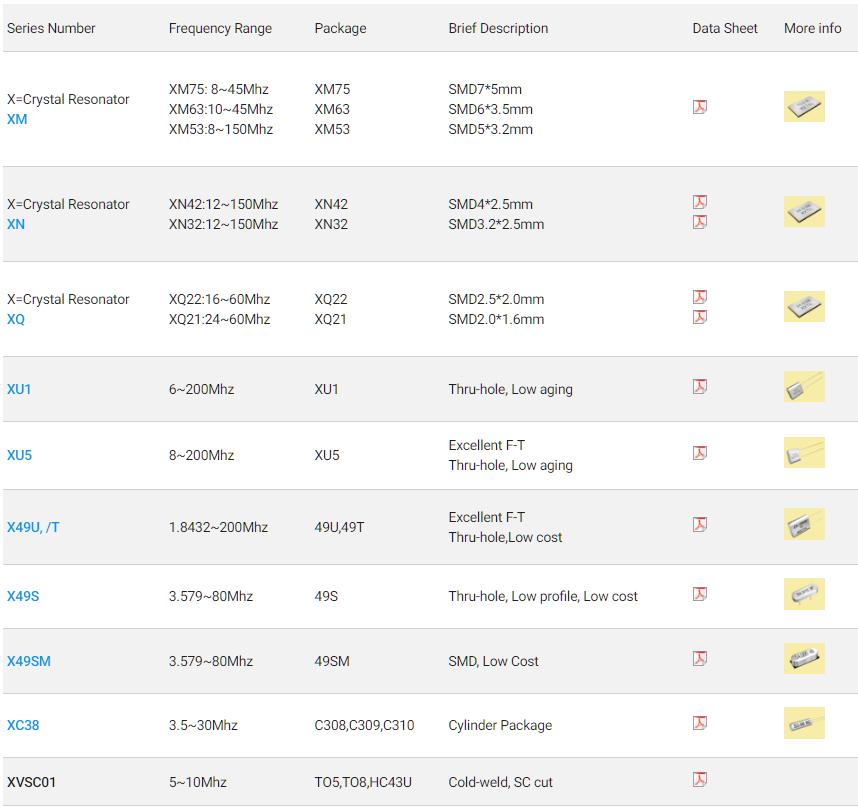The height and width of the screenshot is (809, 858).
Task: Open the XM series link
Action: coord(17,120)
